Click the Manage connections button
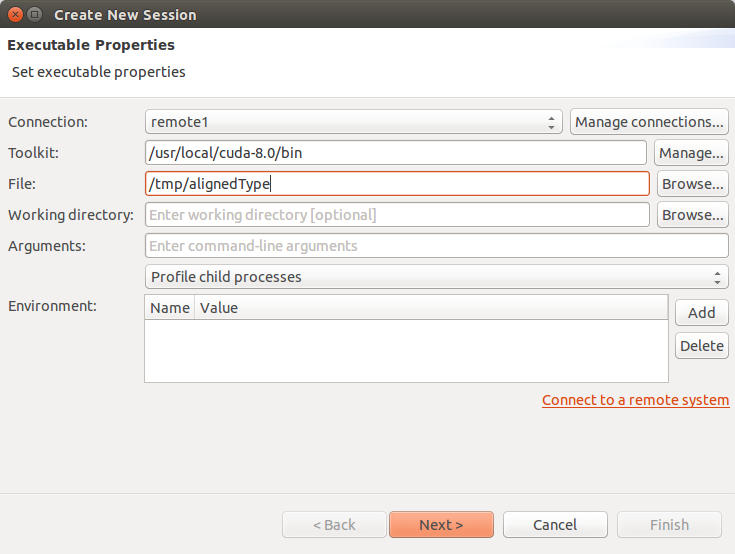 649,122
